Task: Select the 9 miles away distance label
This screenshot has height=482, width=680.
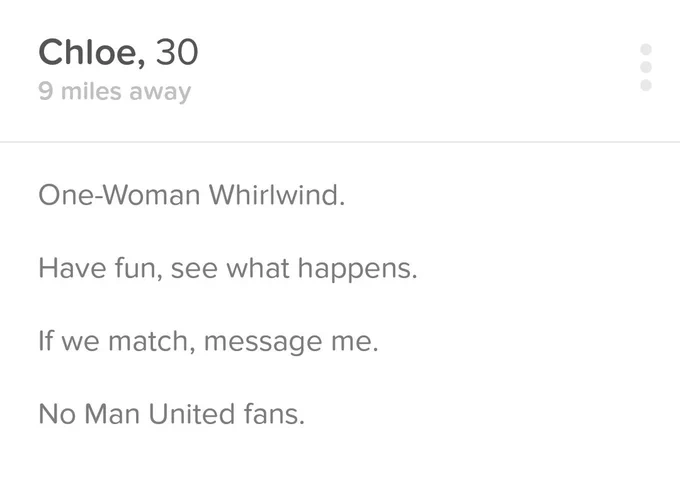Action: click(x=114, y=92)
